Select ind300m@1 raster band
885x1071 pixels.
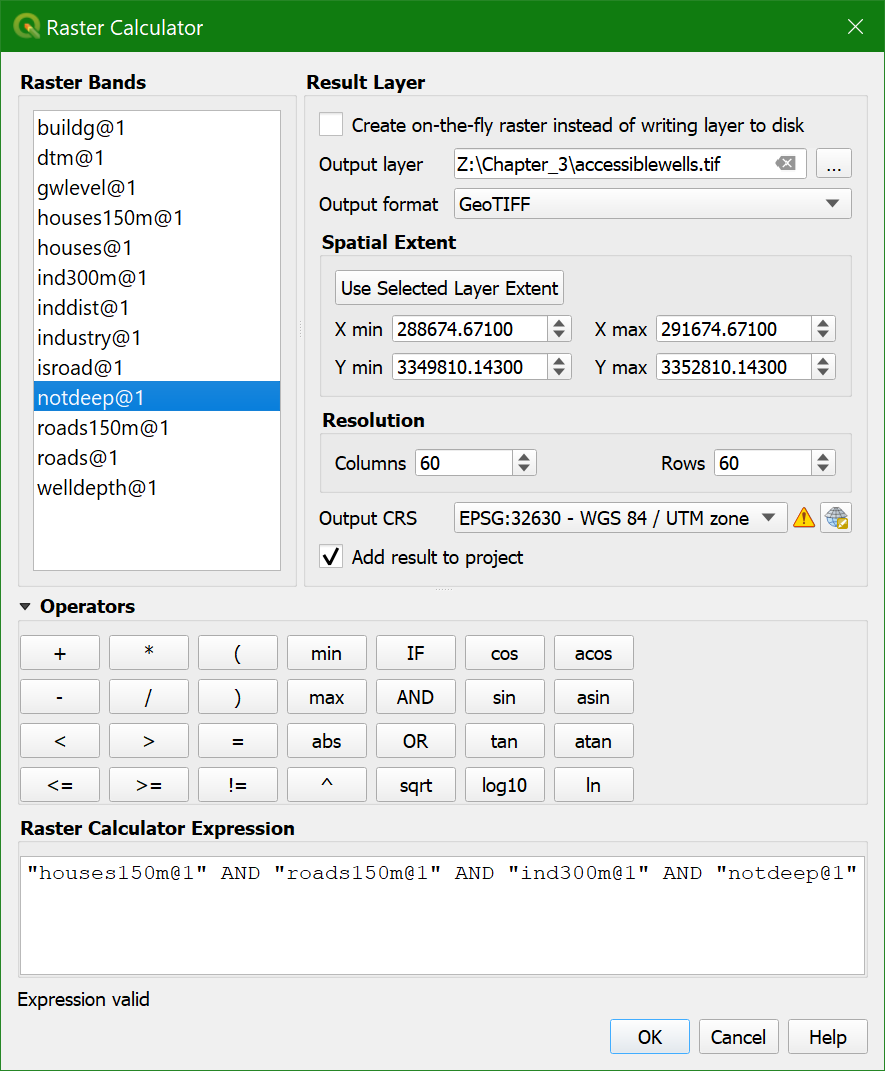[157, 278]
